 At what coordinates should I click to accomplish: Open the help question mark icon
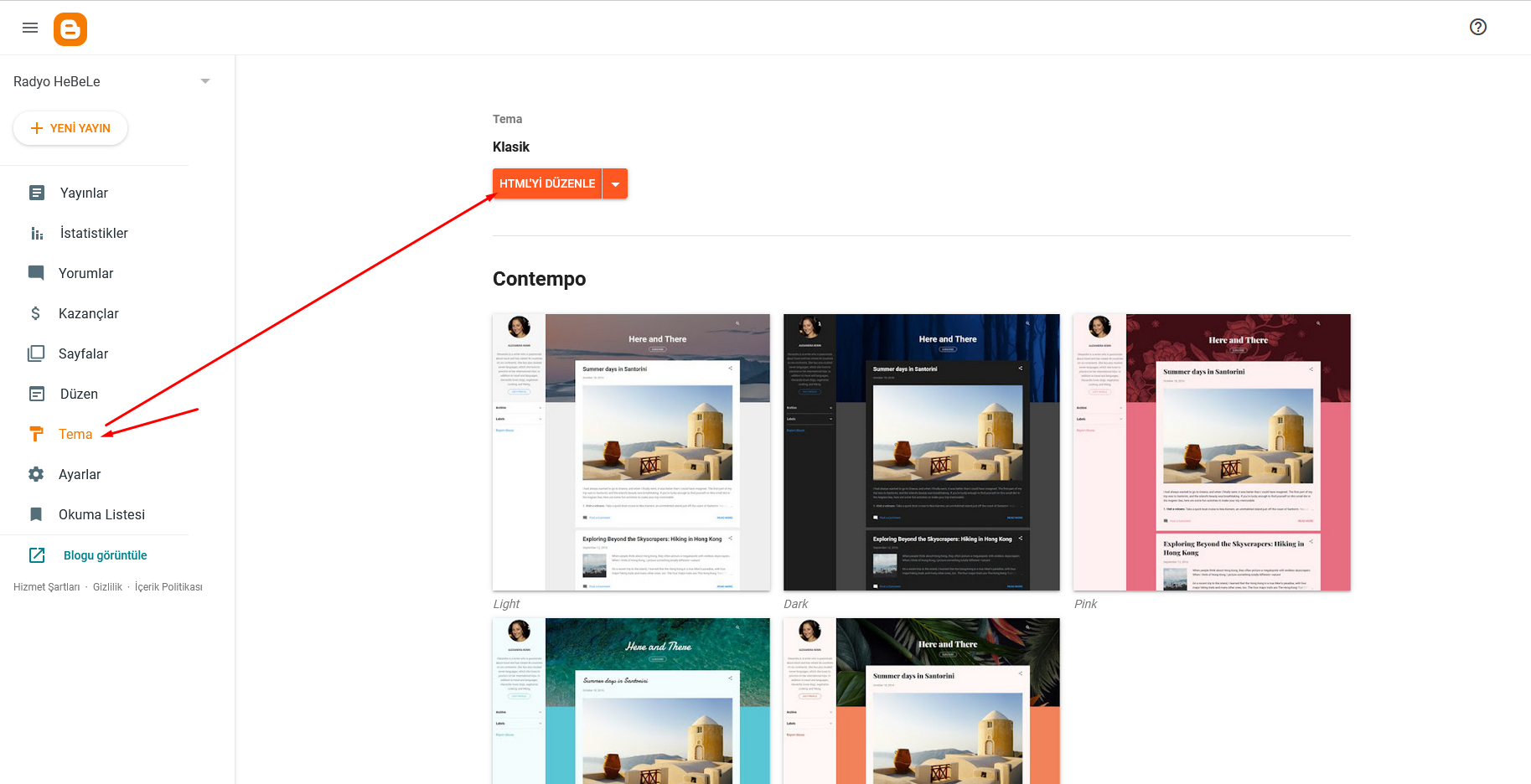[1477, 27]
